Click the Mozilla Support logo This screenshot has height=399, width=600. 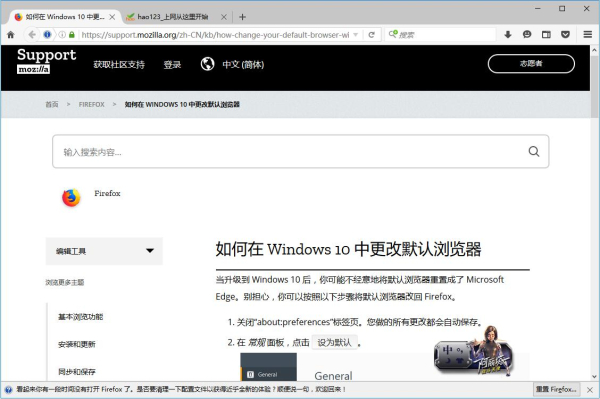47,61
